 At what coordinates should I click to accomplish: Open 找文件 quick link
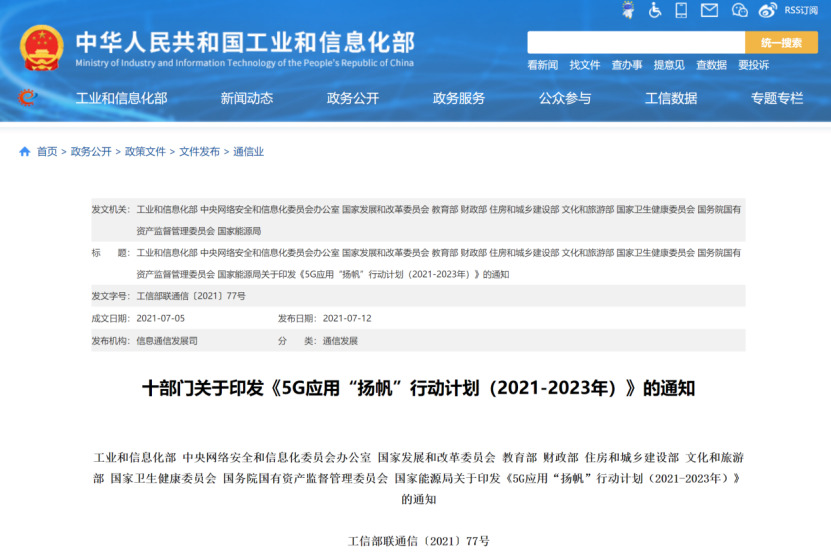585,65
